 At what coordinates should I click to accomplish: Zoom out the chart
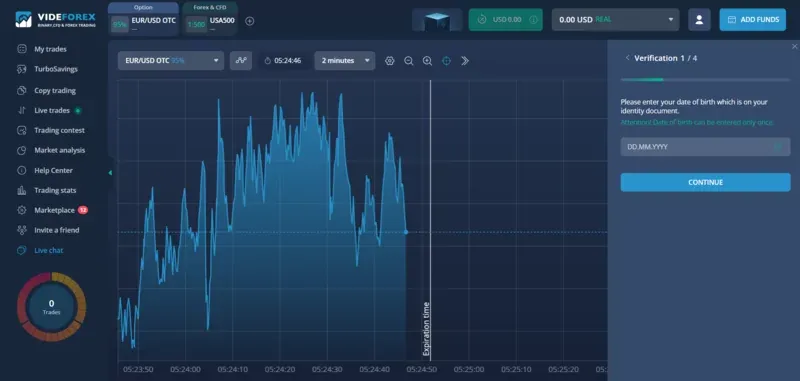(x=409, y=61)
